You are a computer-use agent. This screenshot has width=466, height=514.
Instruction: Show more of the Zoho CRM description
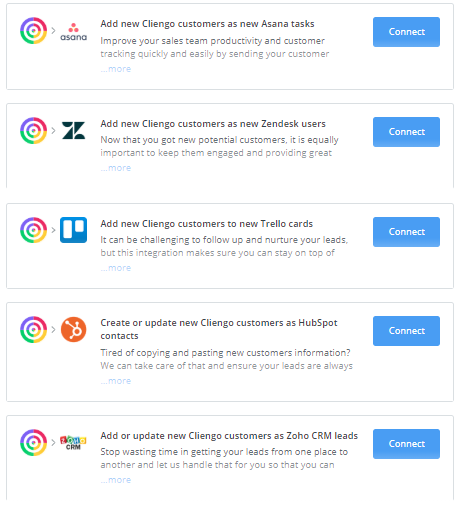click(116, 480)
